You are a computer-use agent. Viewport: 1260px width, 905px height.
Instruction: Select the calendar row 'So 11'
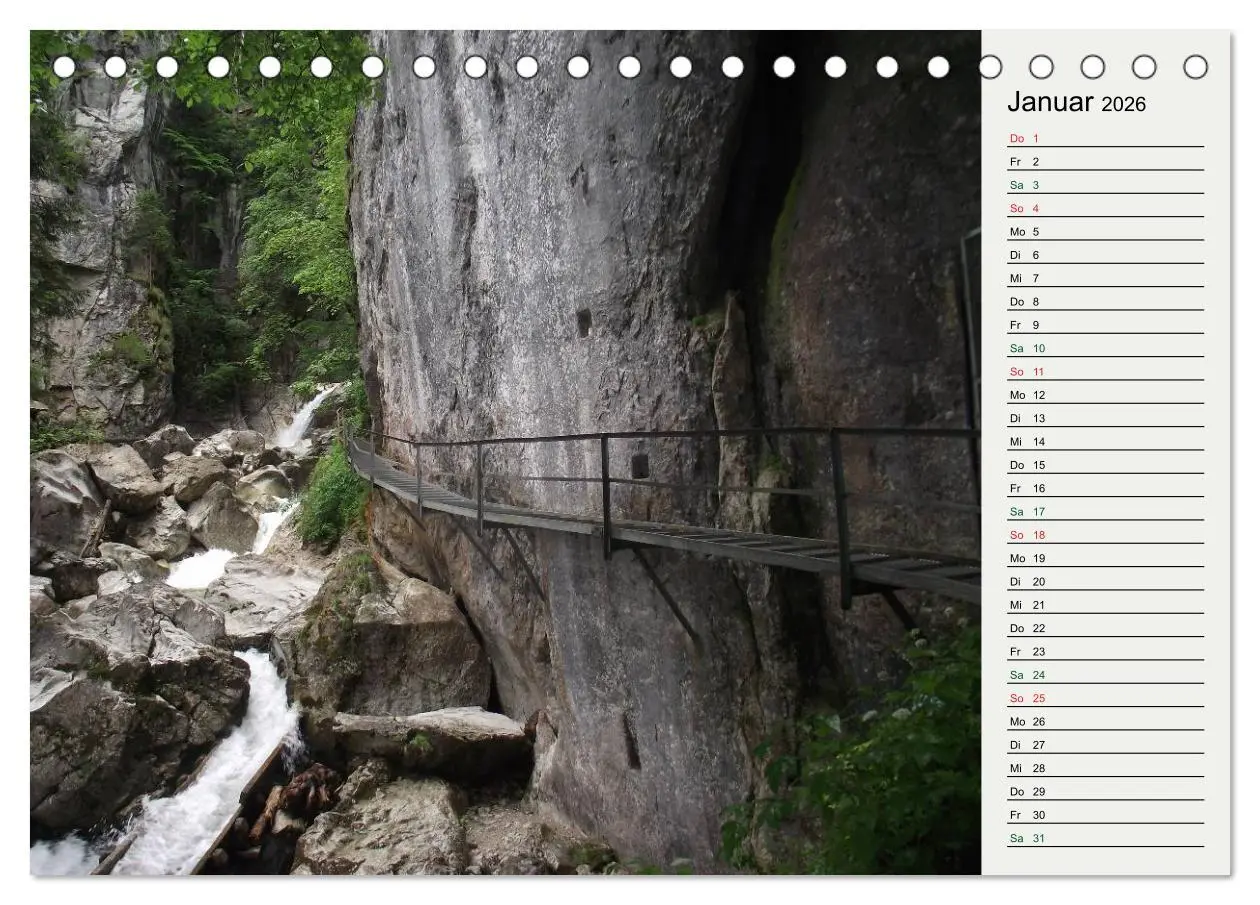click(1105, 371)
